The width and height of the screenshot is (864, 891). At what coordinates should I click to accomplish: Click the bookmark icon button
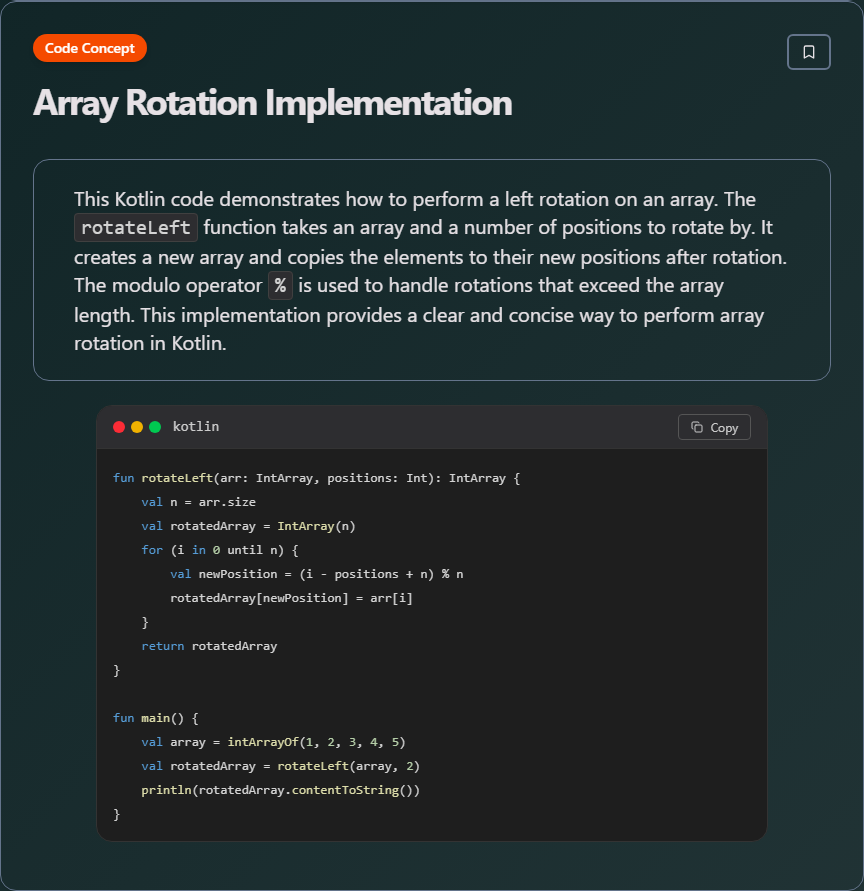808,52
